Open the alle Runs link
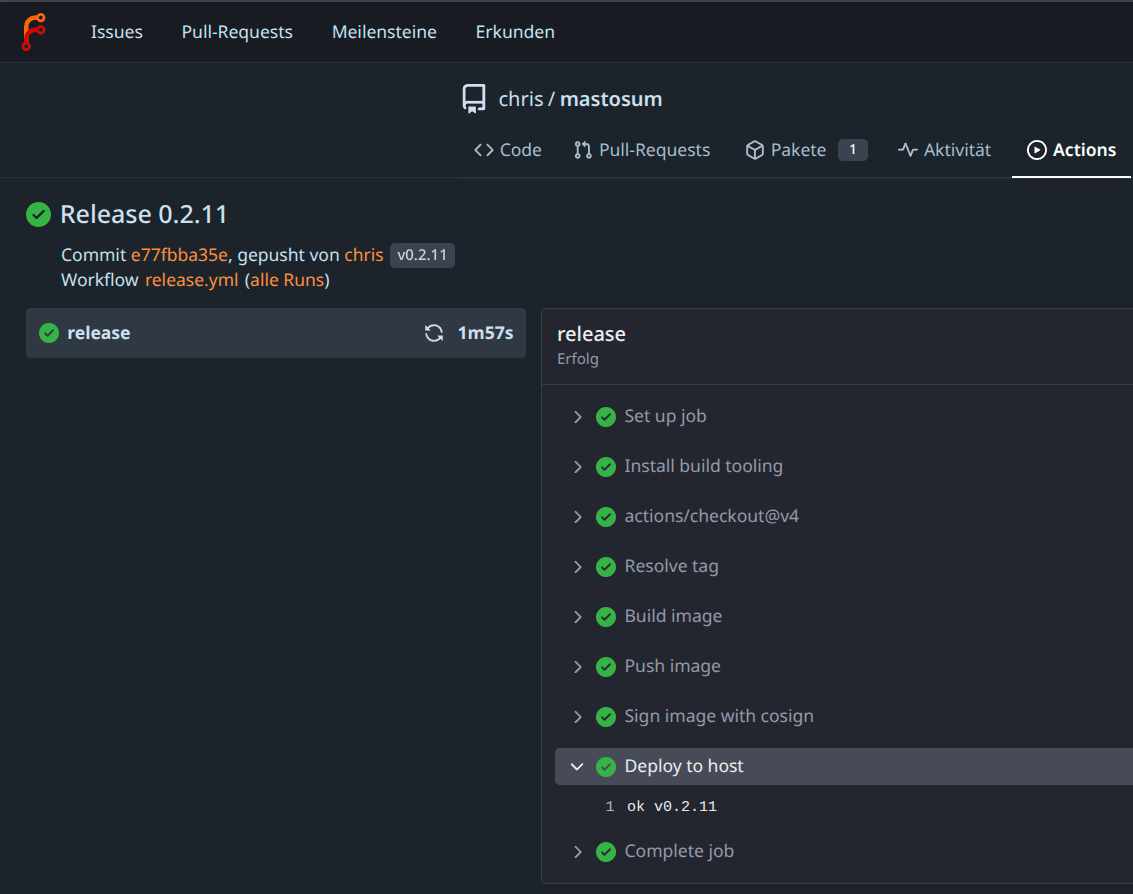The width and height of the screenshot is (1133, 894). tap(287, 280)
